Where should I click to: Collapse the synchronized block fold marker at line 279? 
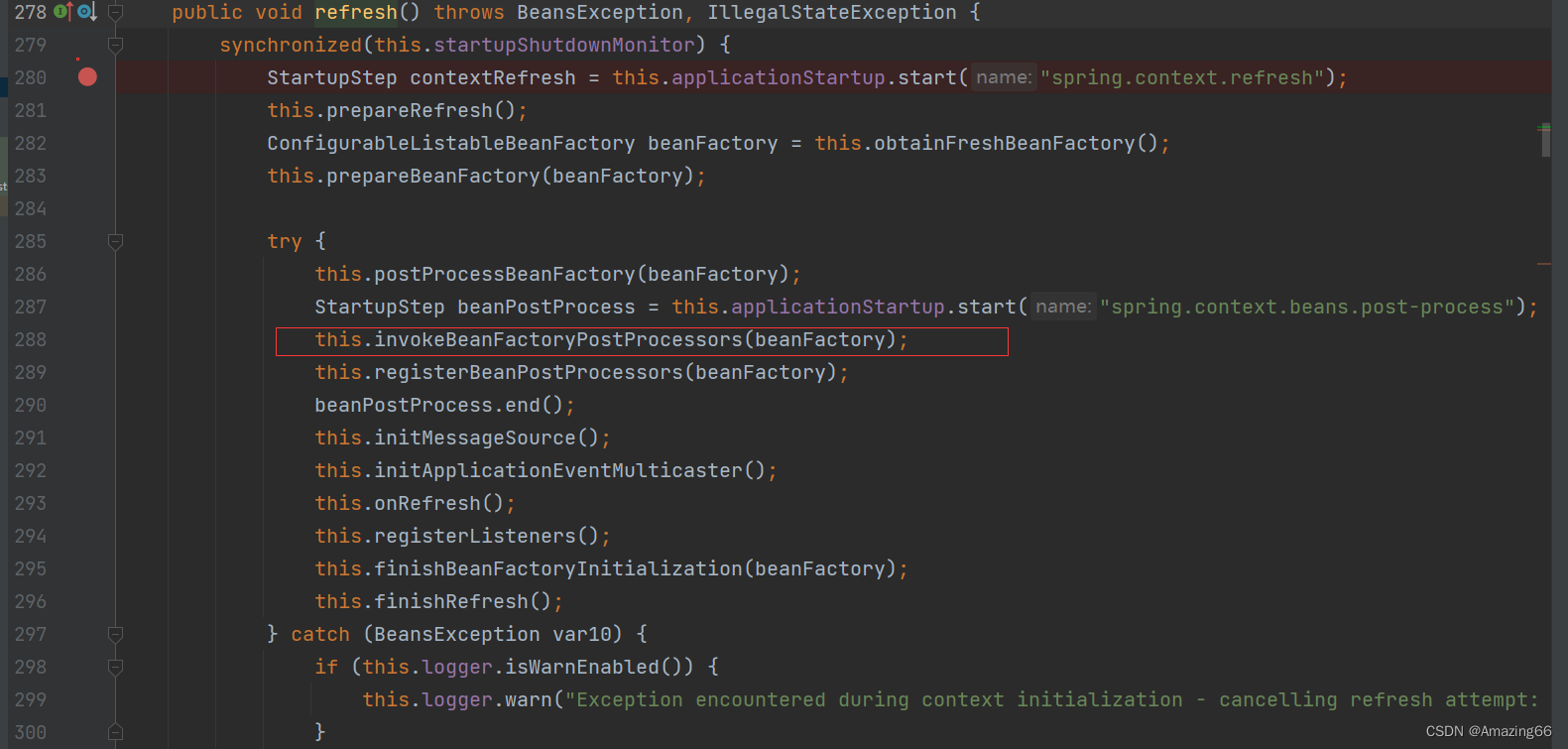click(x=115, y=46)
